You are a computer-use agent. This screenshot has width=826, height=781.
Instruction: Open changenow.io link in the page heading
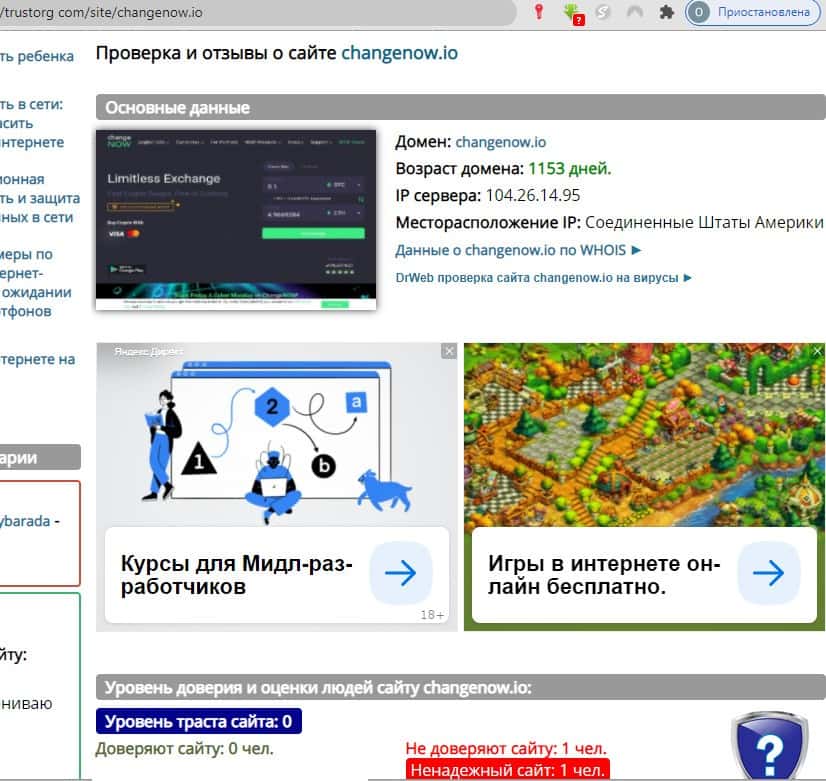point(399,53)
